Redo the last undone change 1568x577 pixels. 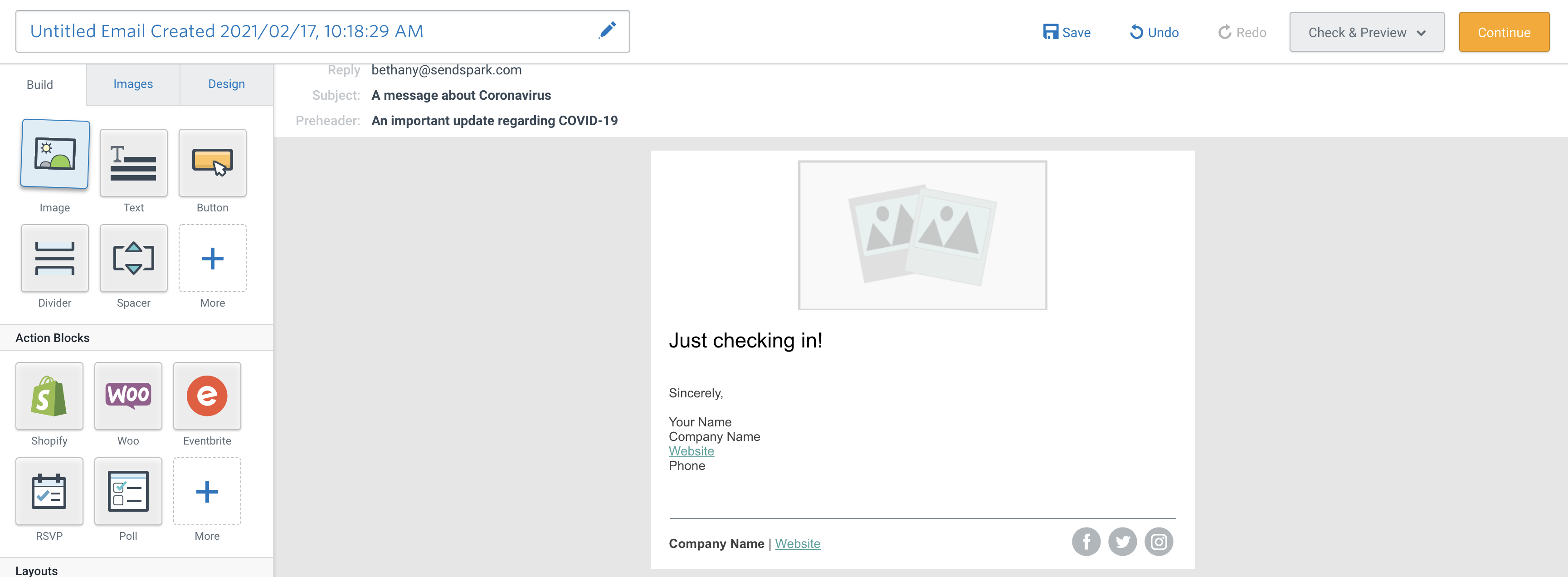click(x=1242, y=32)
